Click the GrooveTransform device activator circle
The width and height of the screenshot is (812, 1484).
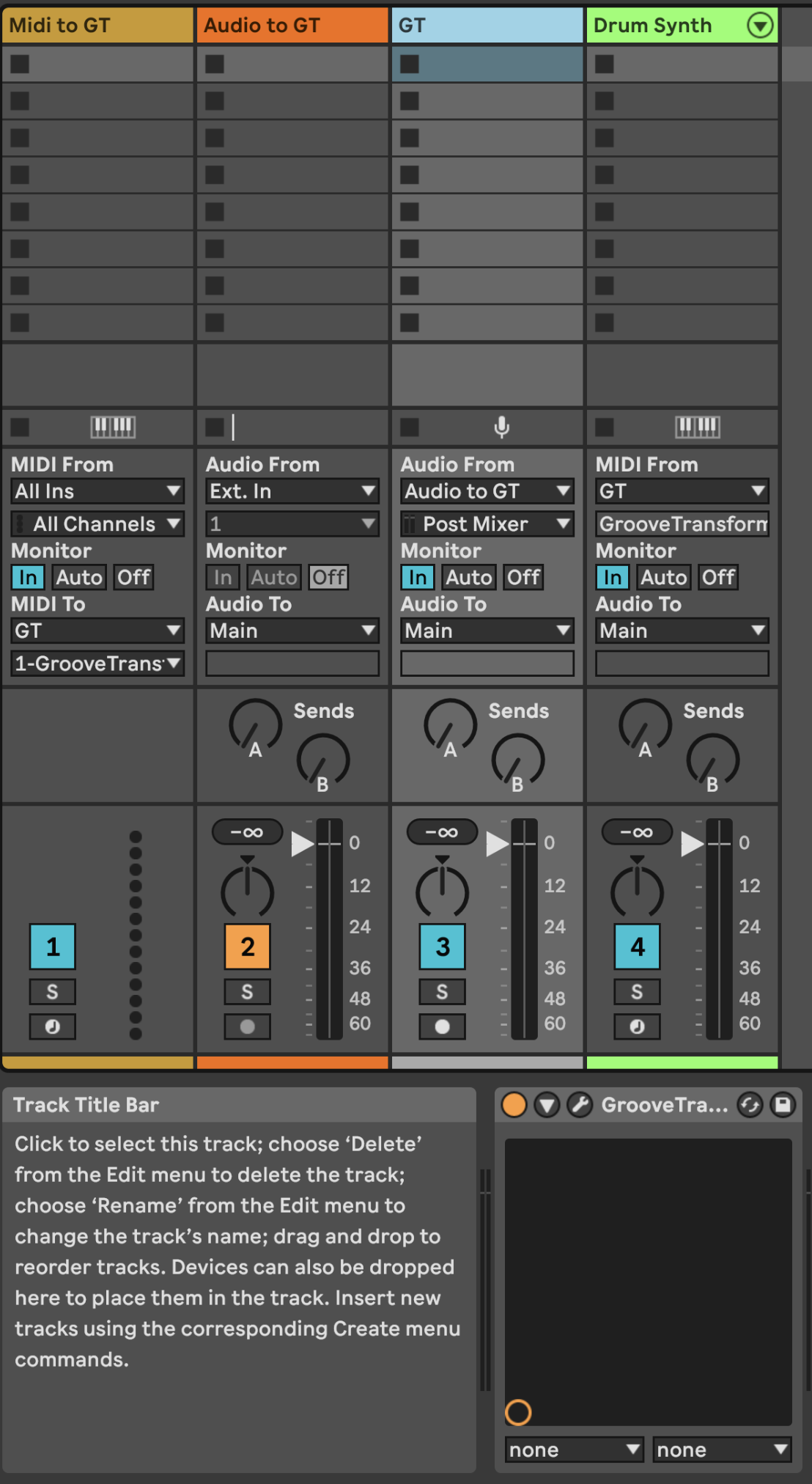pyautogui.click(x=514, y=1105)
